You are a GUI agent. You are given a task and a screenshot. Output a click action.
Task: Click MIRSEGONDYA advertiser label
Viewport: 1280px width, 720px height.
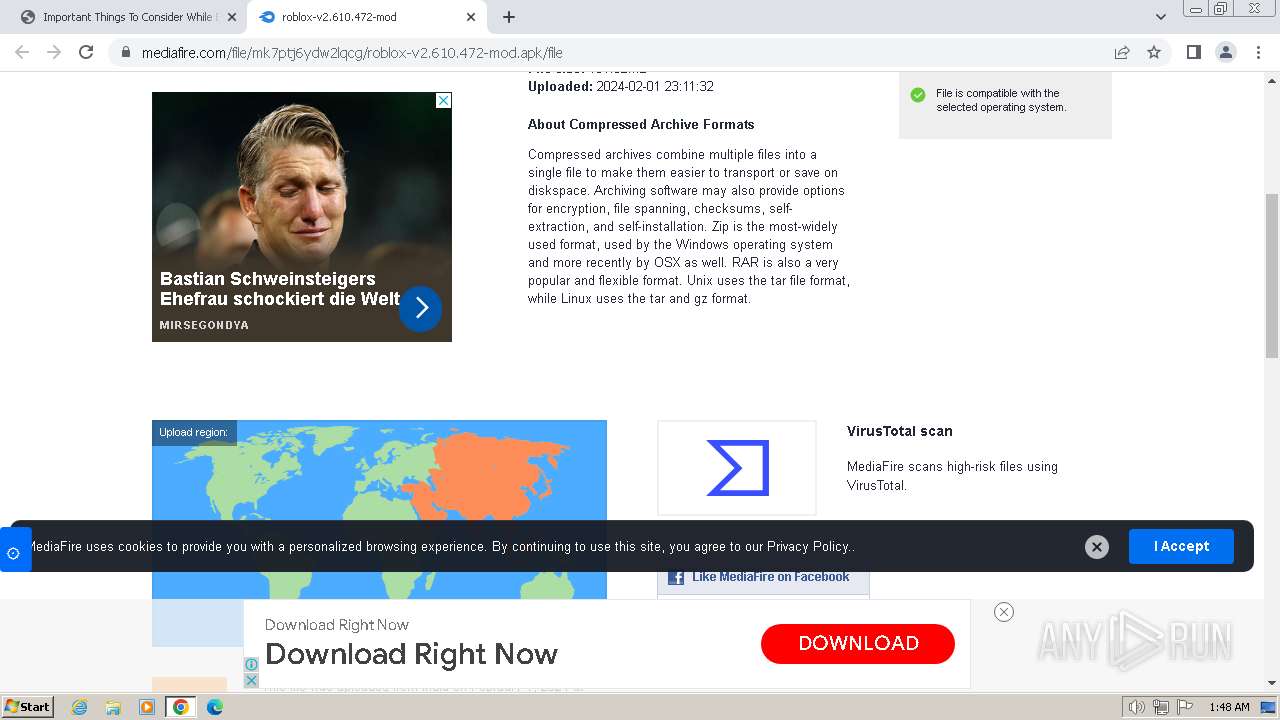coord(204,325)
